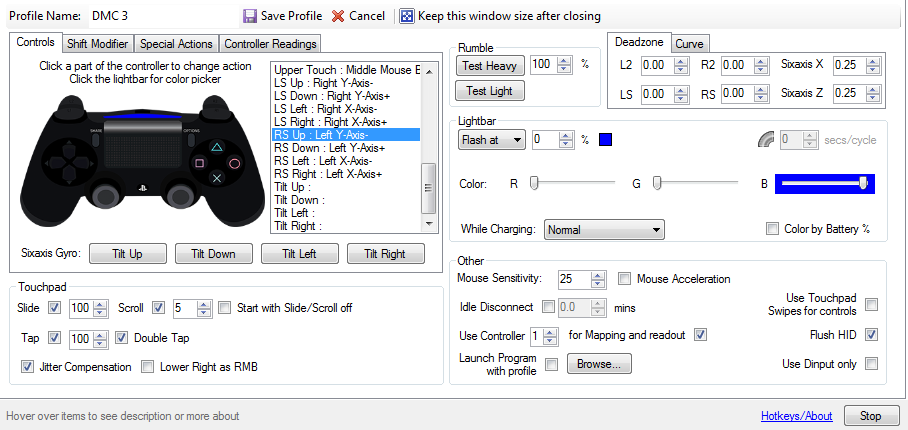Click the R2 deadzone stepper
Image resolution: width=908 pixels, height=430 pixels.
coord(761,65)
